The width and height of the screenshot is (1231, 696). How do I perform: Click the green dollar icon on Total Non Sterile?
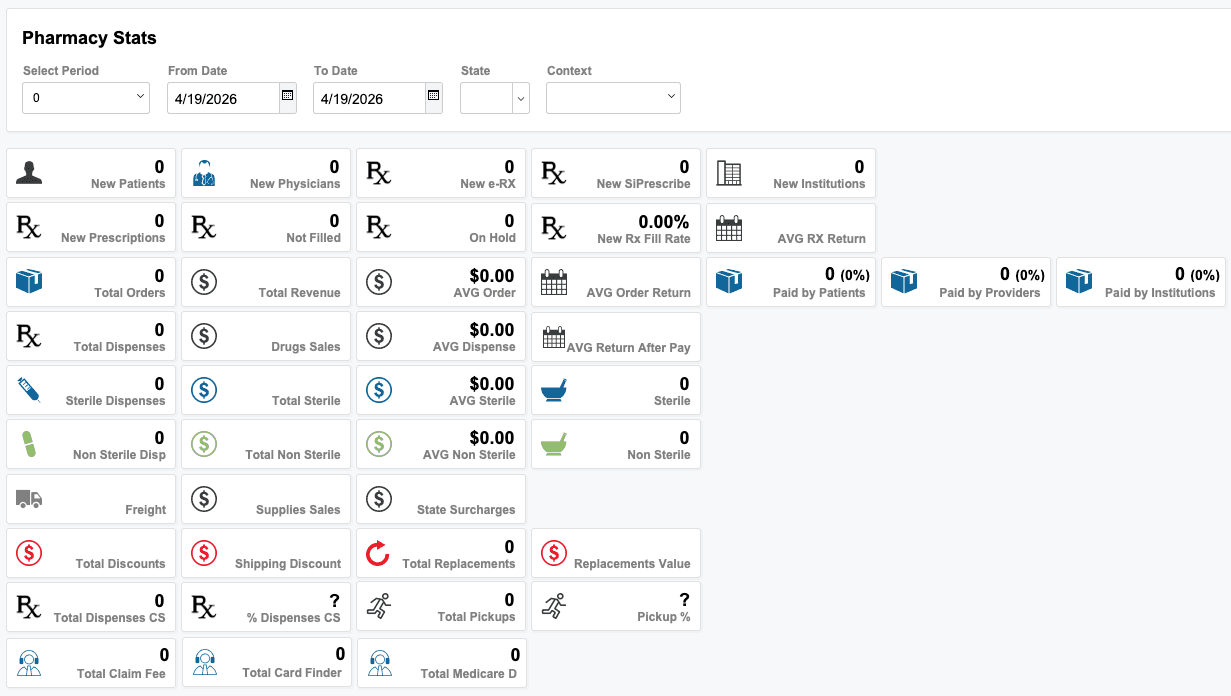point(204,444)
